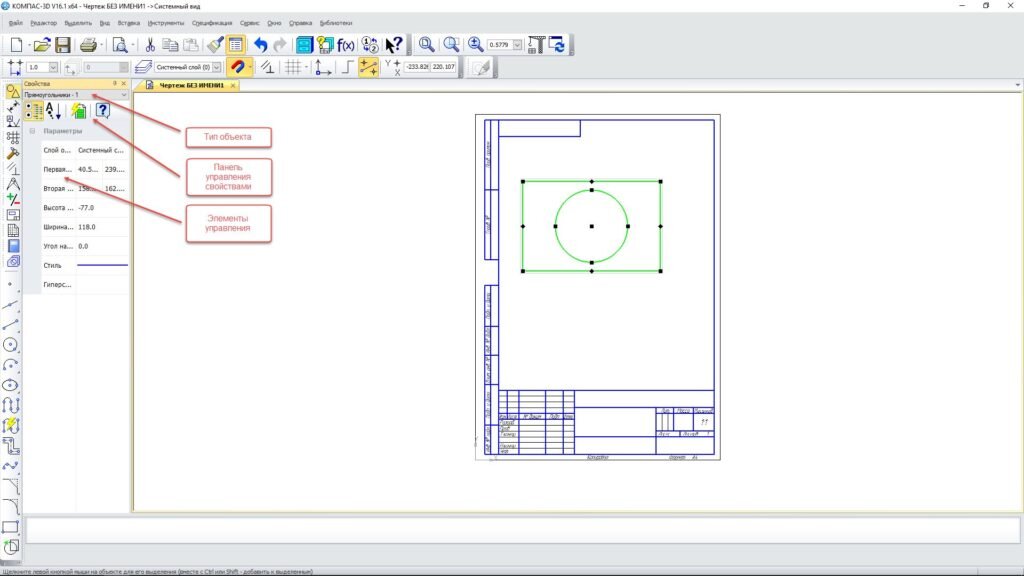Open a file with the folder icon
1024x576 pixels.
(42, 44)
